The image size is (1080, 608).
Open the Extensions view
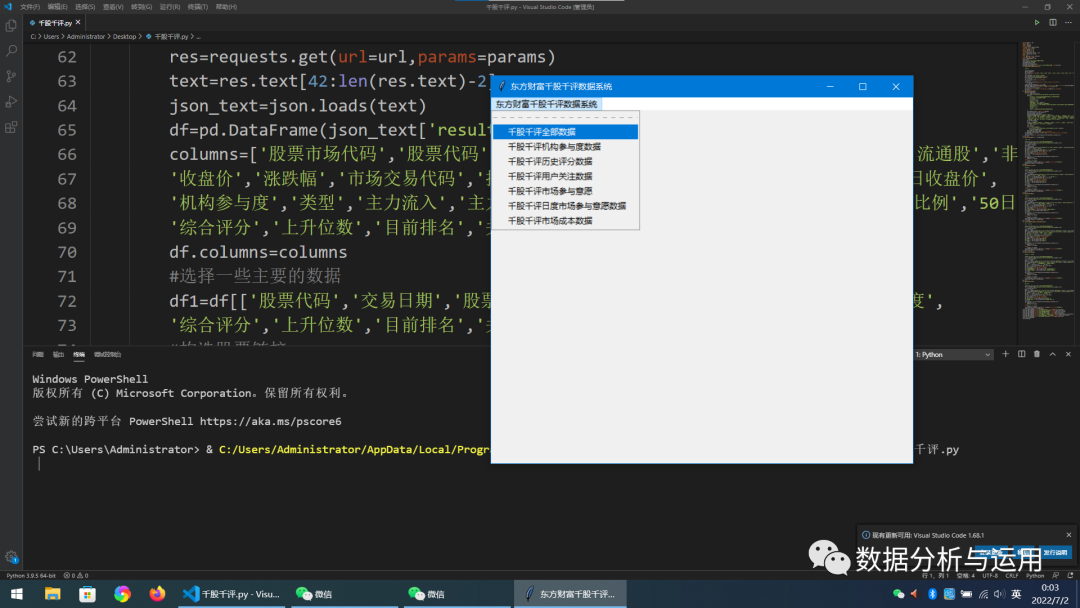coord(11,127)
